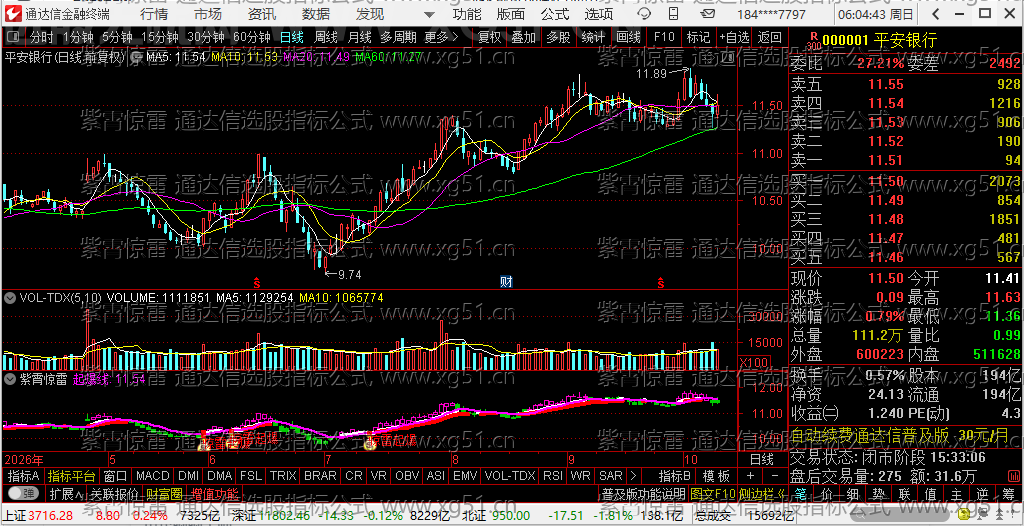The width and height of the screenshot is (1024, 526).
Task: Open the 增值功能 tab
Action: point(215,493)
